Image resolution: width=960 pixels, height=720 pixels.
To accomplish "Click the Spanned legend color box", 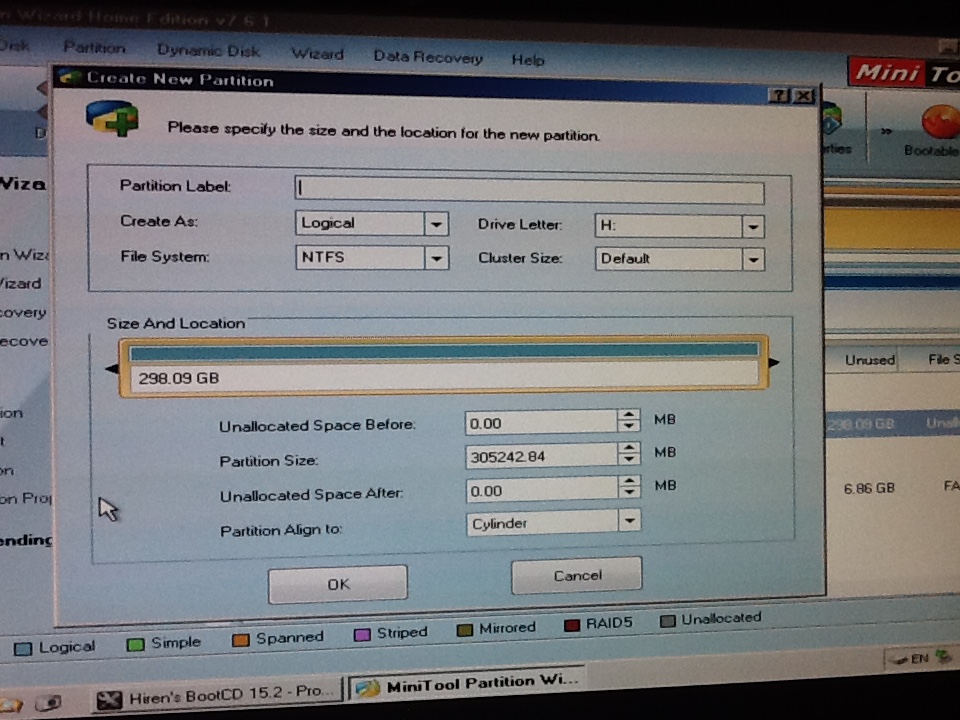I will 241,640.
